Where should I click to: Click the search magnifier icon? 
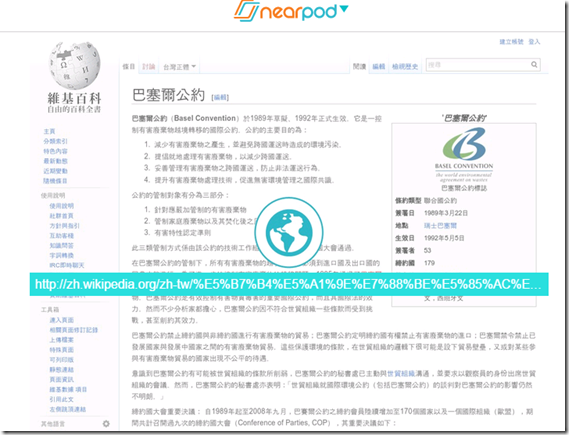pos(534,65)
